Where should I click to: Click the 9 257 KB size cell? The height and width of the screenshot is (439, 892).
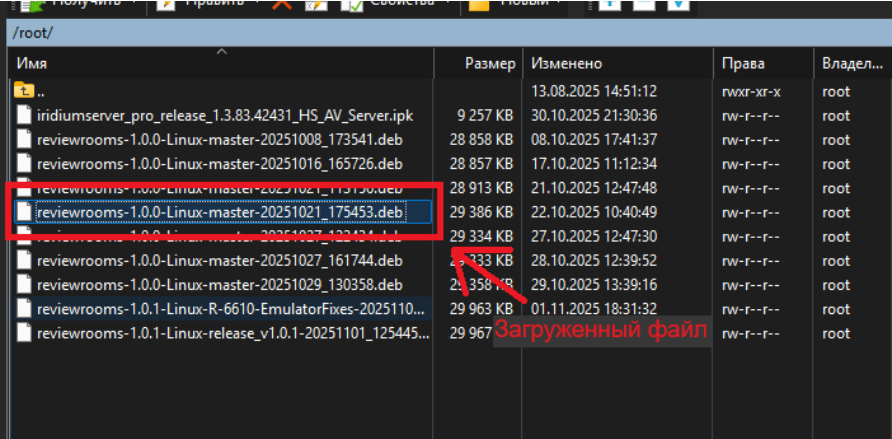click(485, 115)
